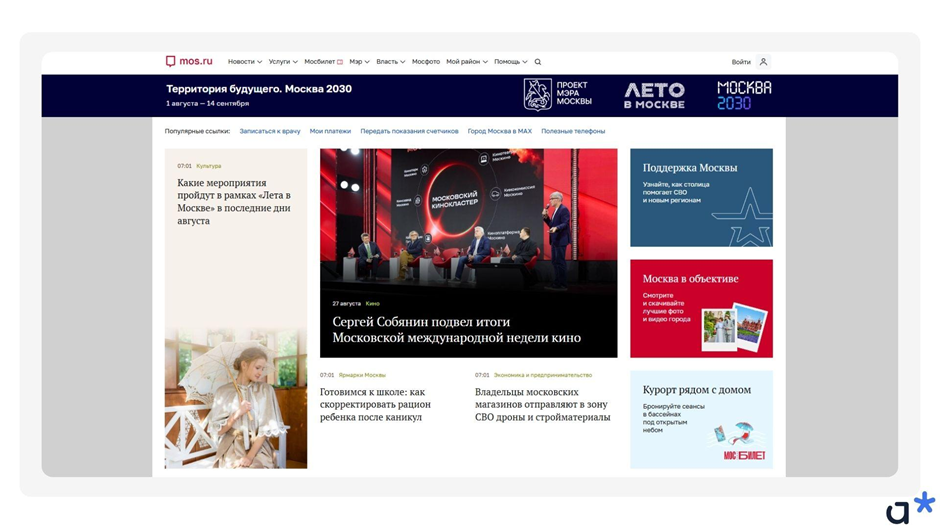Screen dimensions: 940x529
Task: Open the Курорт рядом с домом banner
Action: point(701,419)
